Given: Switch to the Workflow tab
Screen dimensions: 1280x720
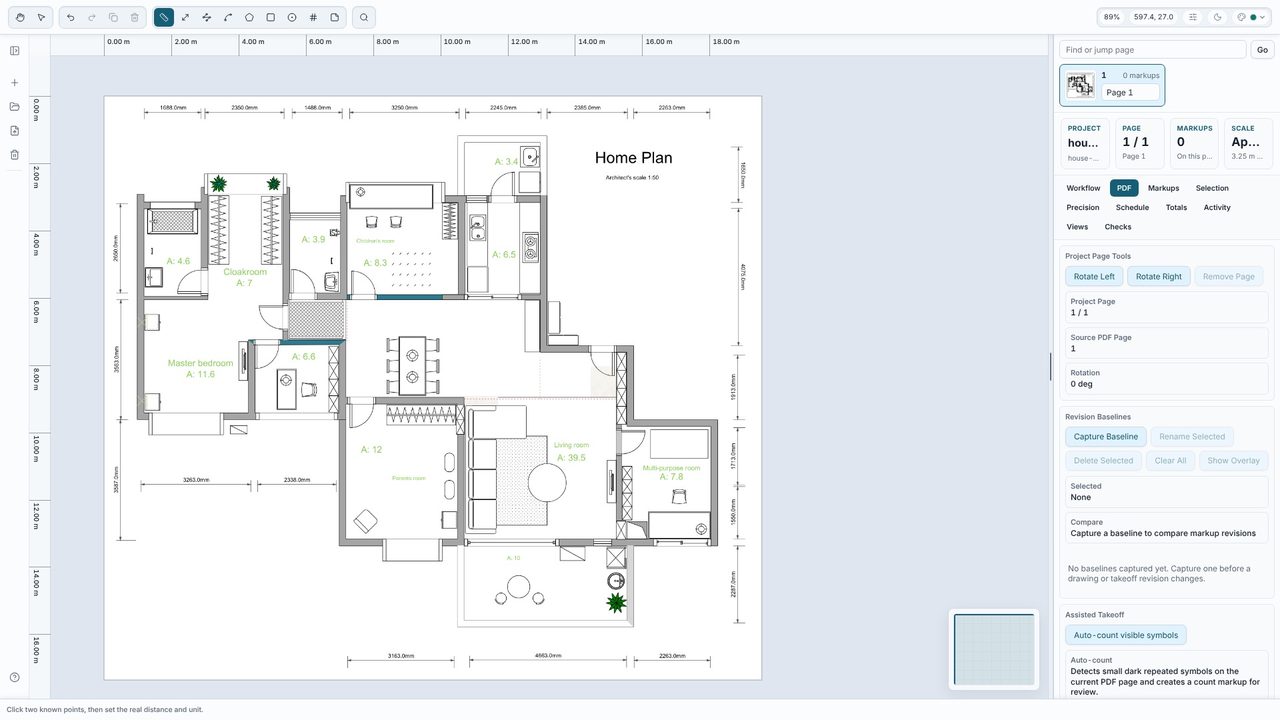Looking at the screenshot, I should tap(1083, 188).
